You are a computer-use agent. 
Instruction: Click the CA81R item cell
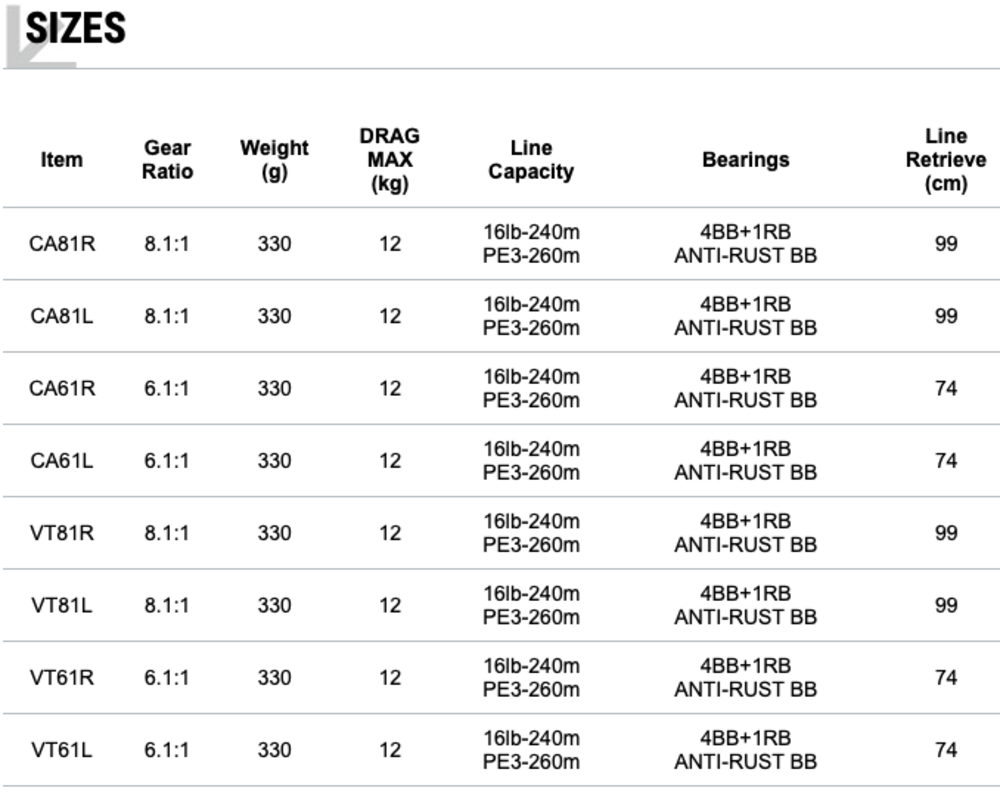[x=62, y=244]
